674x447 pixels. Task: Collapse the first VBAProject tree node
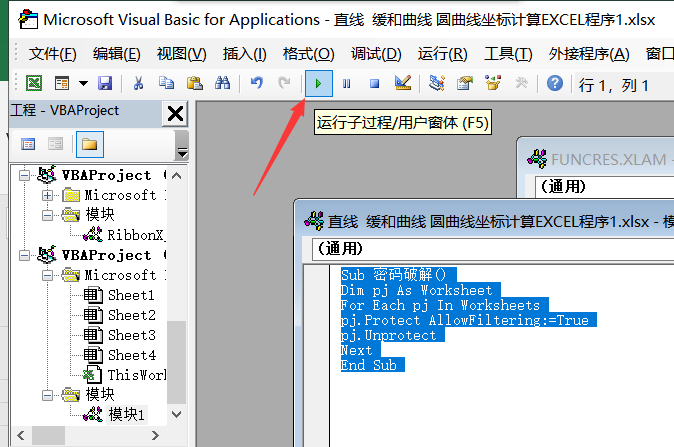tap(25, 175)
